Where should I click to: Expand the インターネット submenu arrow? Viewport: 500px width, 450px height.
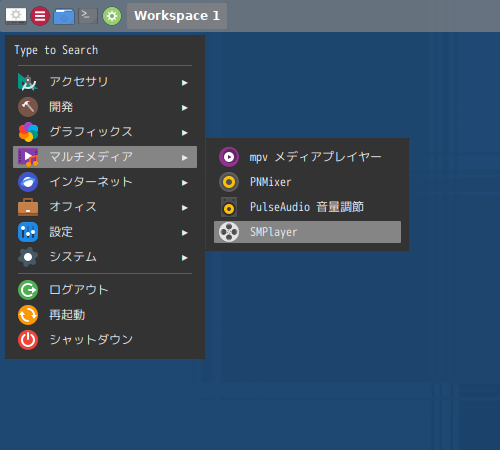[x=184, y=183]
